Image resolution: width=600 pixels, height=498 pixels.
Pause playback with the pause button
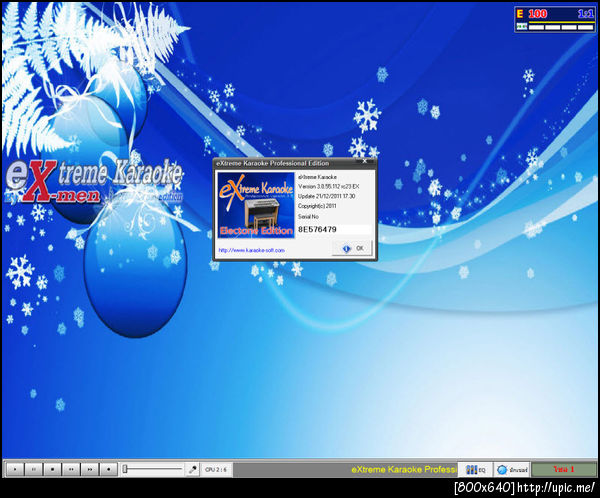coord(34,469)
